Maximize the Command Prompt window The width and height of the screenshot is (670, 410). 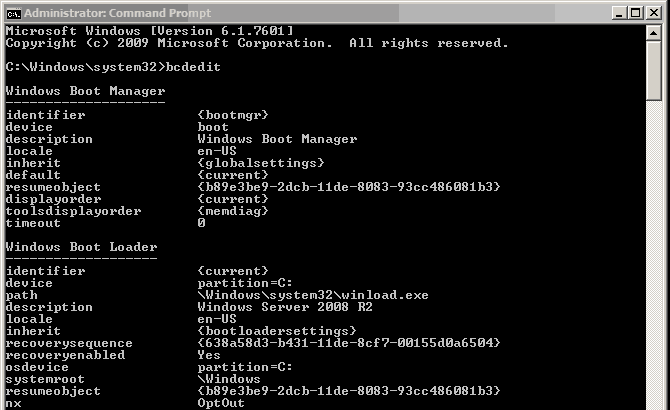636,13
